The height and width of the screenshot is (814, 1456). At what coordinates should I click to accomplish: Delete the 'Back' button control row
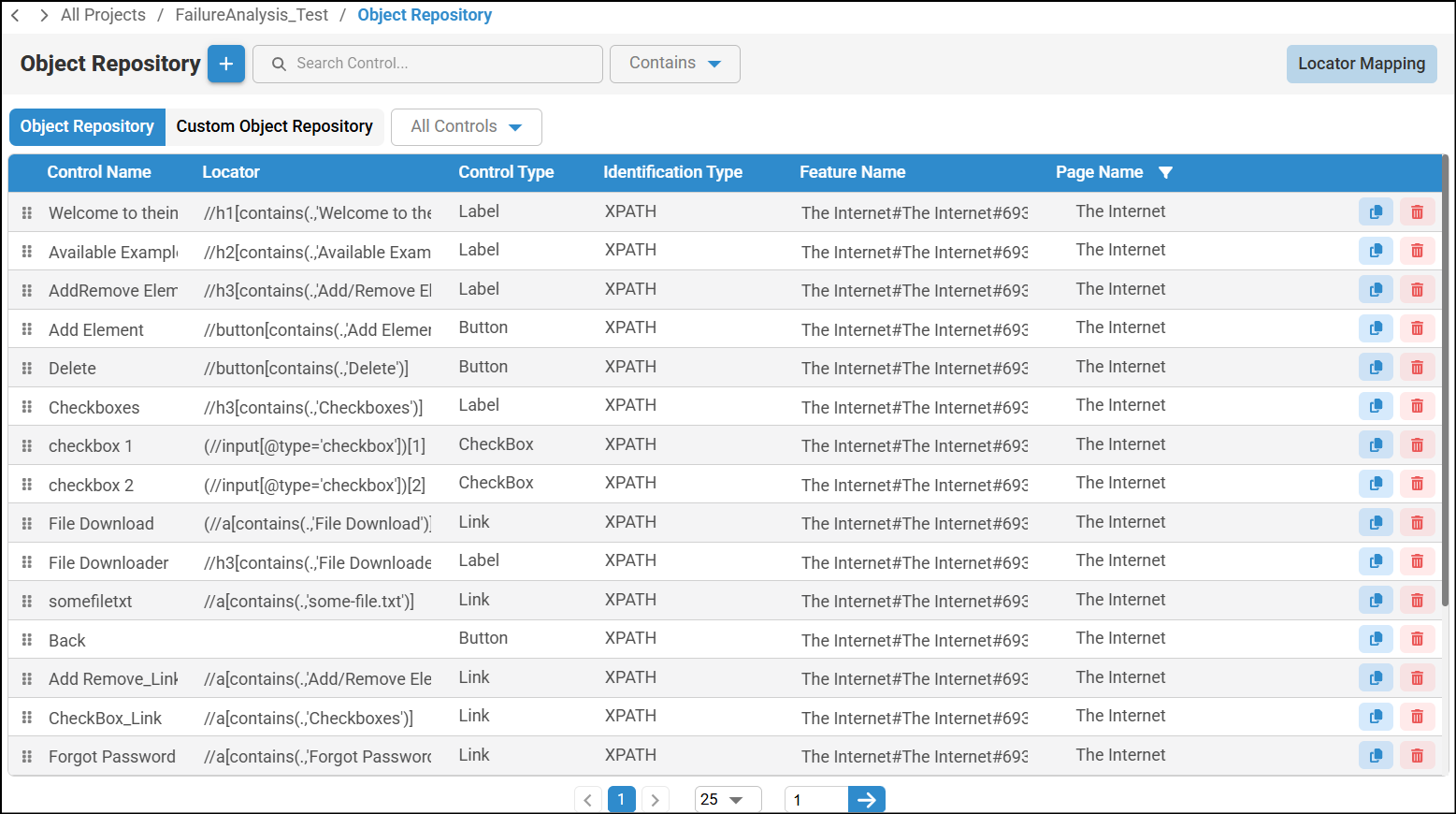coord(1417,639)
